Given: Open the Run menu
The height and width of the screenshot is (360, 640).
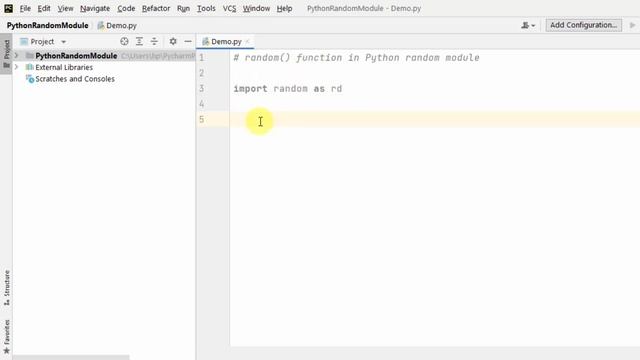Looking at the screenshot, I should (183, 8).
